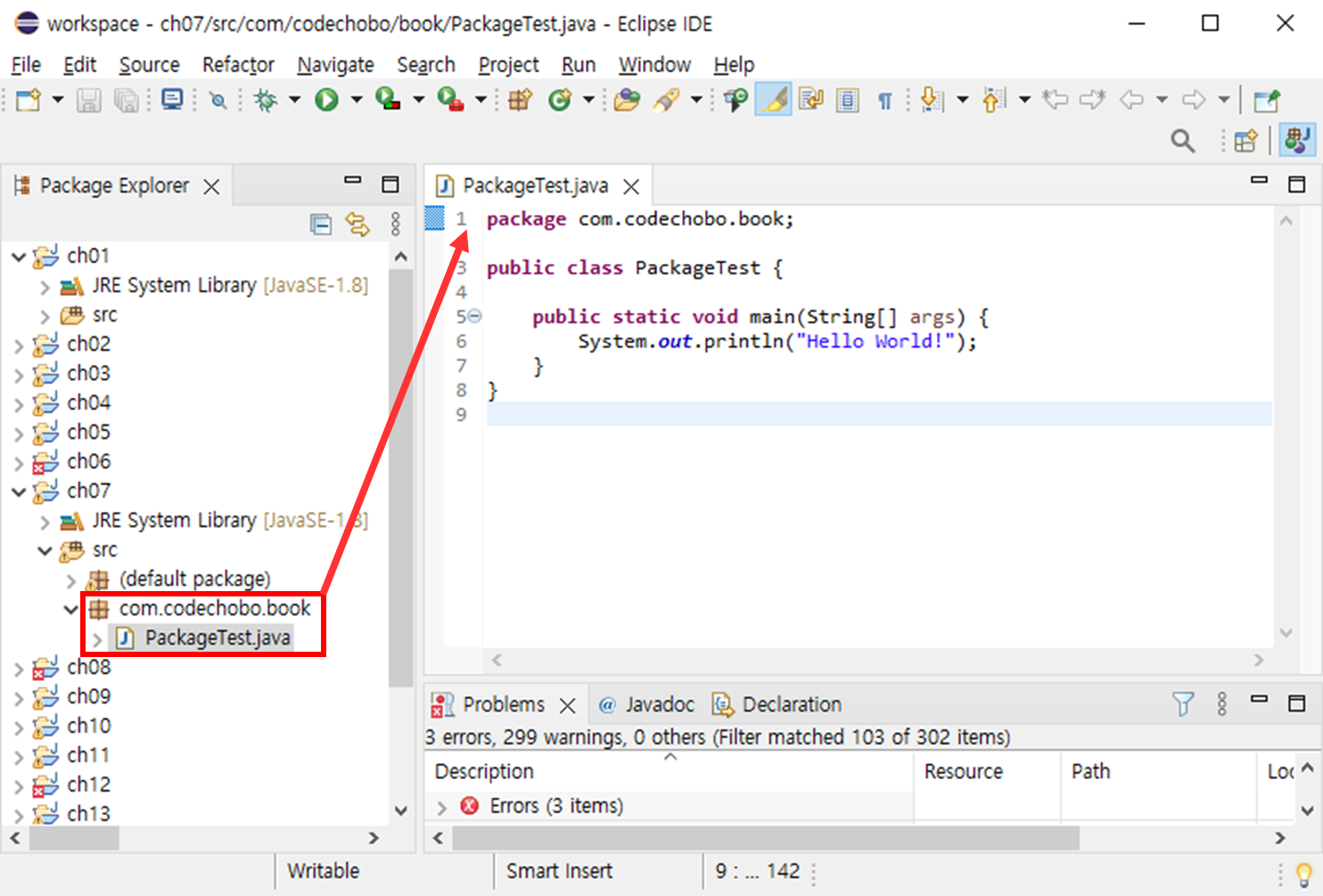
Task: Click the Save icon in toolbar
Action: [88, 100]
